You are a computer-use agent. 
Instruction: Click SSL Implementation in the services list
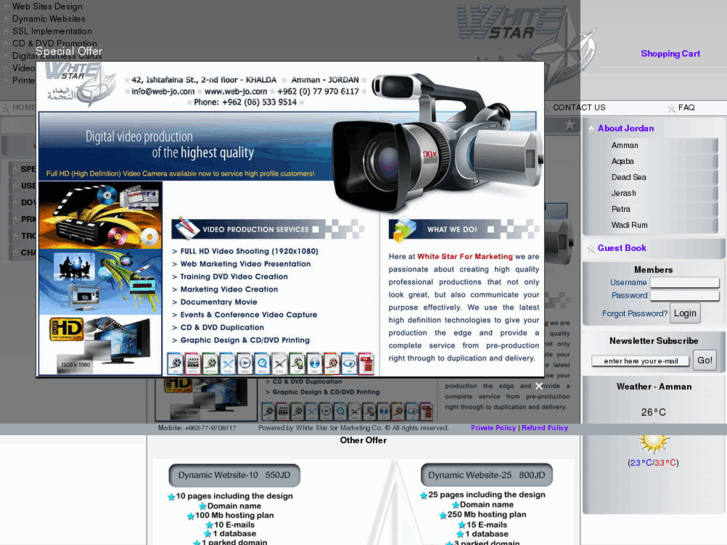[x=52, y=31]
